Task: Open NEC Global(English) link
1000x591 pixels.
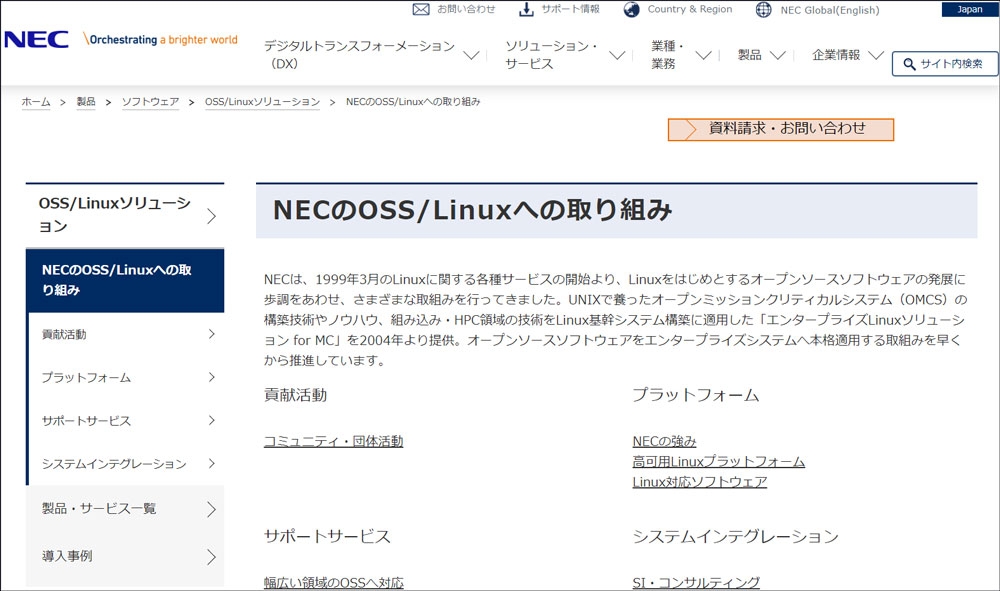Action: point(830,10)
